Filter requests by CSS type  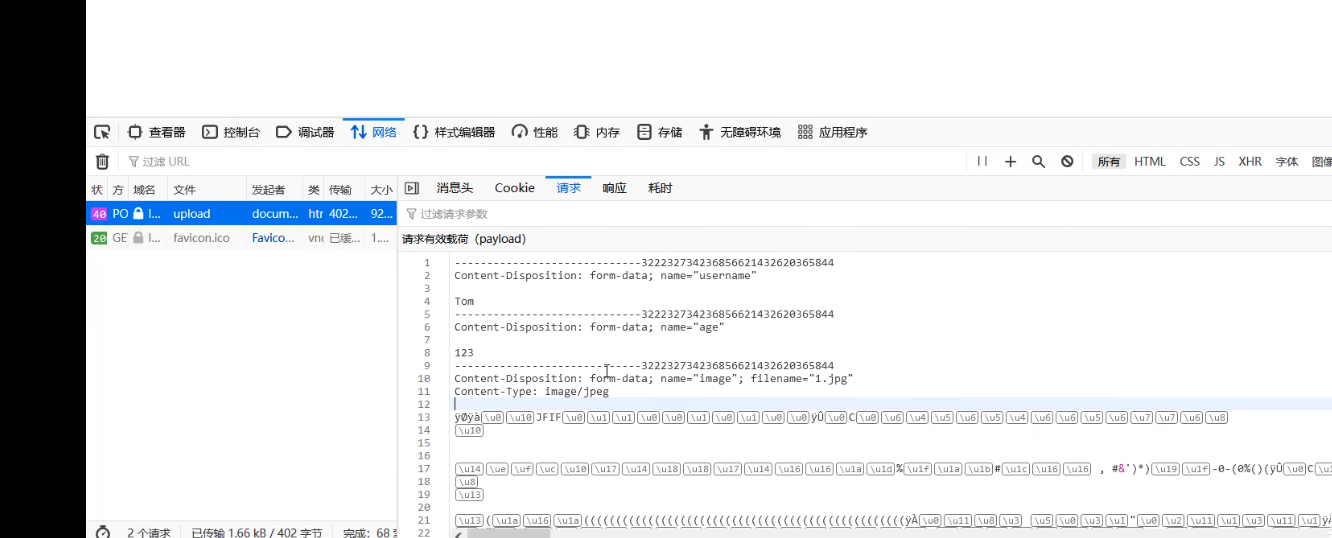click(x=1189, y=162)
